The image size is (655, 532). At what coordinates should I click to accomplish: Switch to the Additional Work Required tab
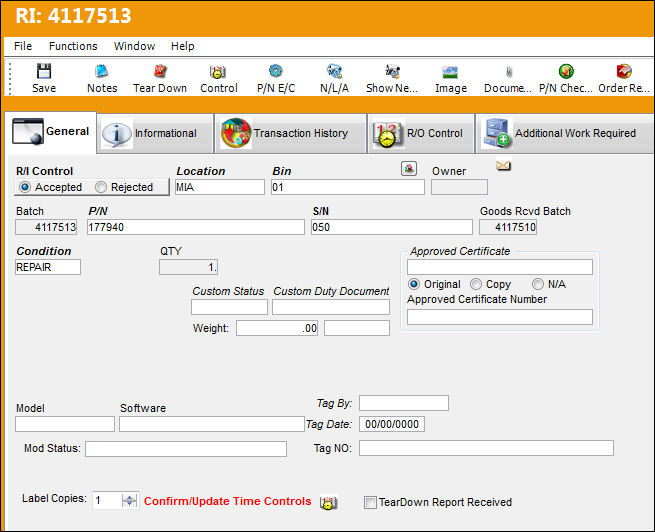[x=565, y=134]
